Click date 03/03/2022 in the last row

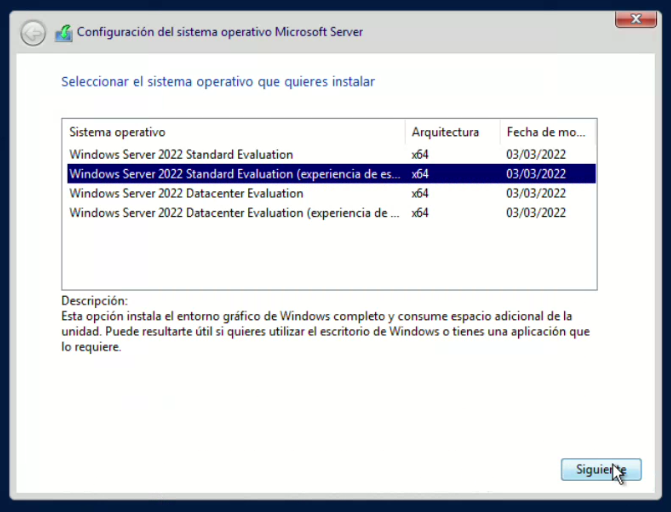[536, 213]
